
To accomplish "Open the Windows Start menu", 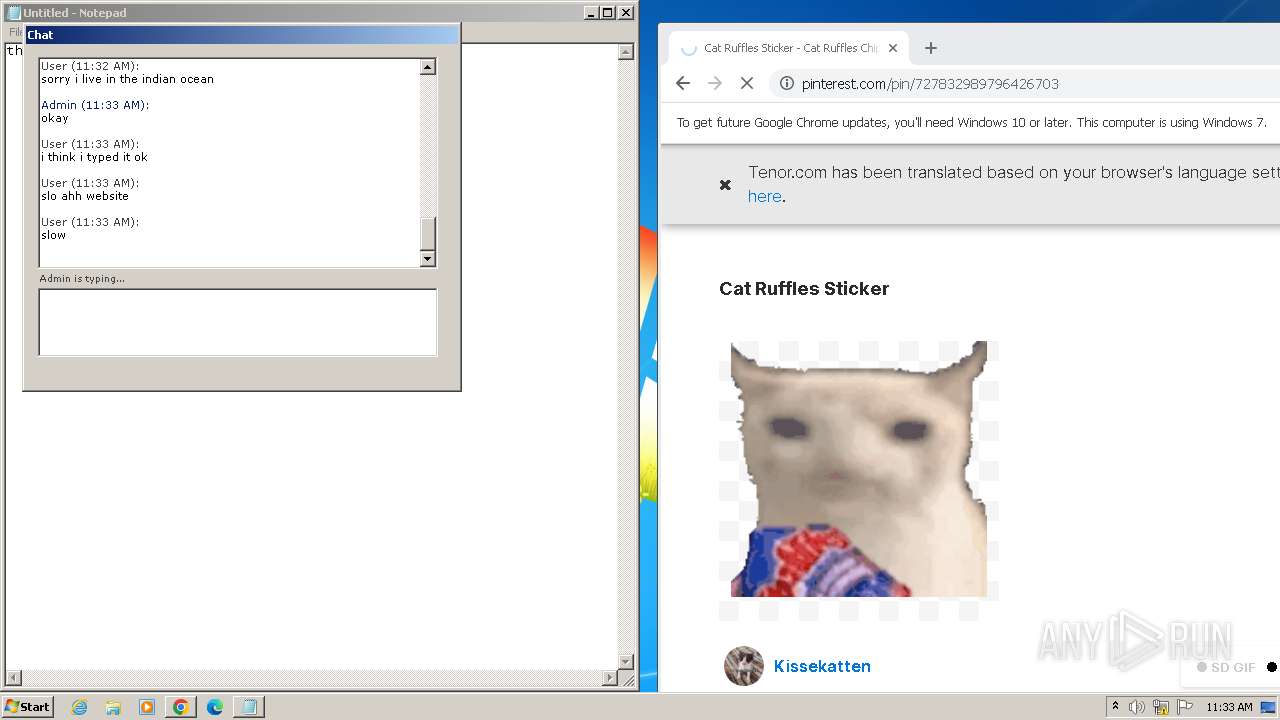I will 27,707.
